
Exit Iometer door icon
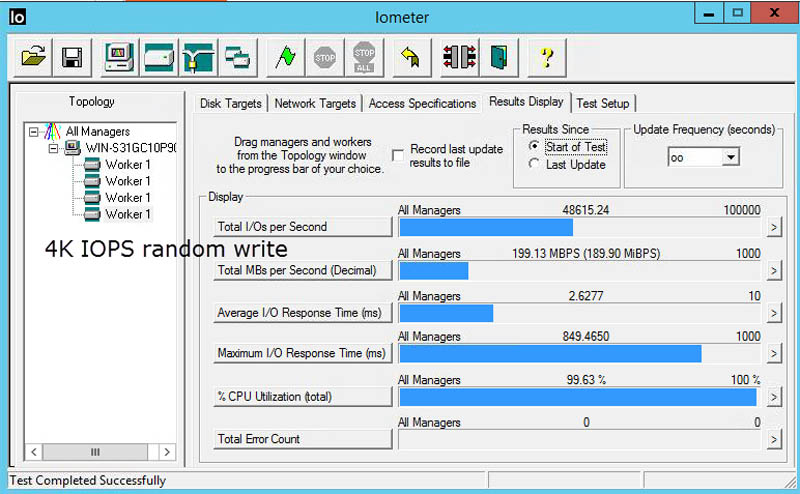click(498, 57)
